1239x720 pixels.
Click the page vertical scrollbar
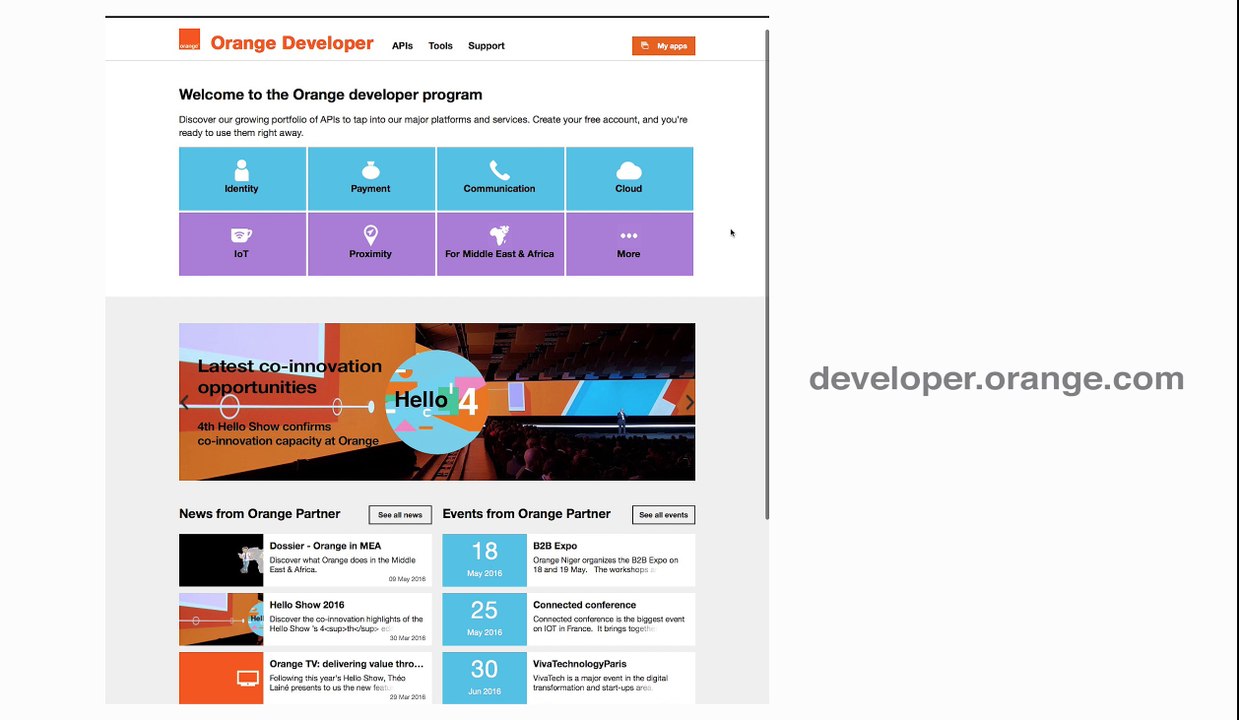(x=767, y=274)
